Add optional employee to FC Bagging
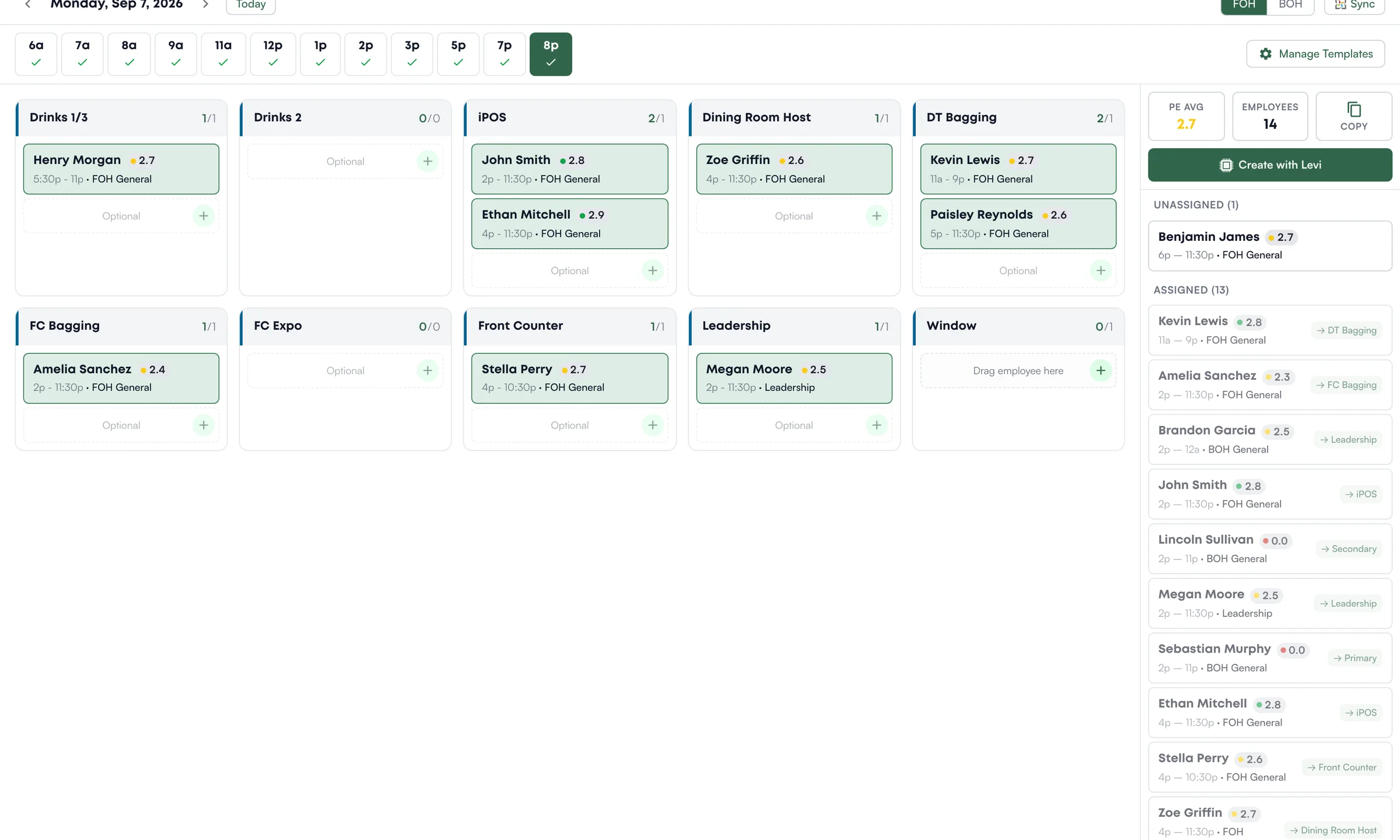 pos(204,425)
